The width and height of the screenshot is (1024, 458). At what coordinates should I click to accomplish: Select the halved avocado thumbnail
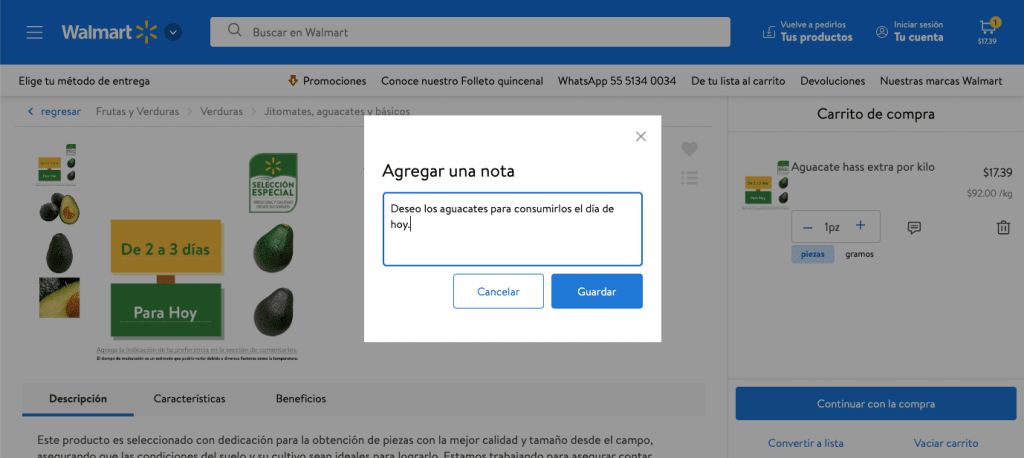(x=59, y=208)
